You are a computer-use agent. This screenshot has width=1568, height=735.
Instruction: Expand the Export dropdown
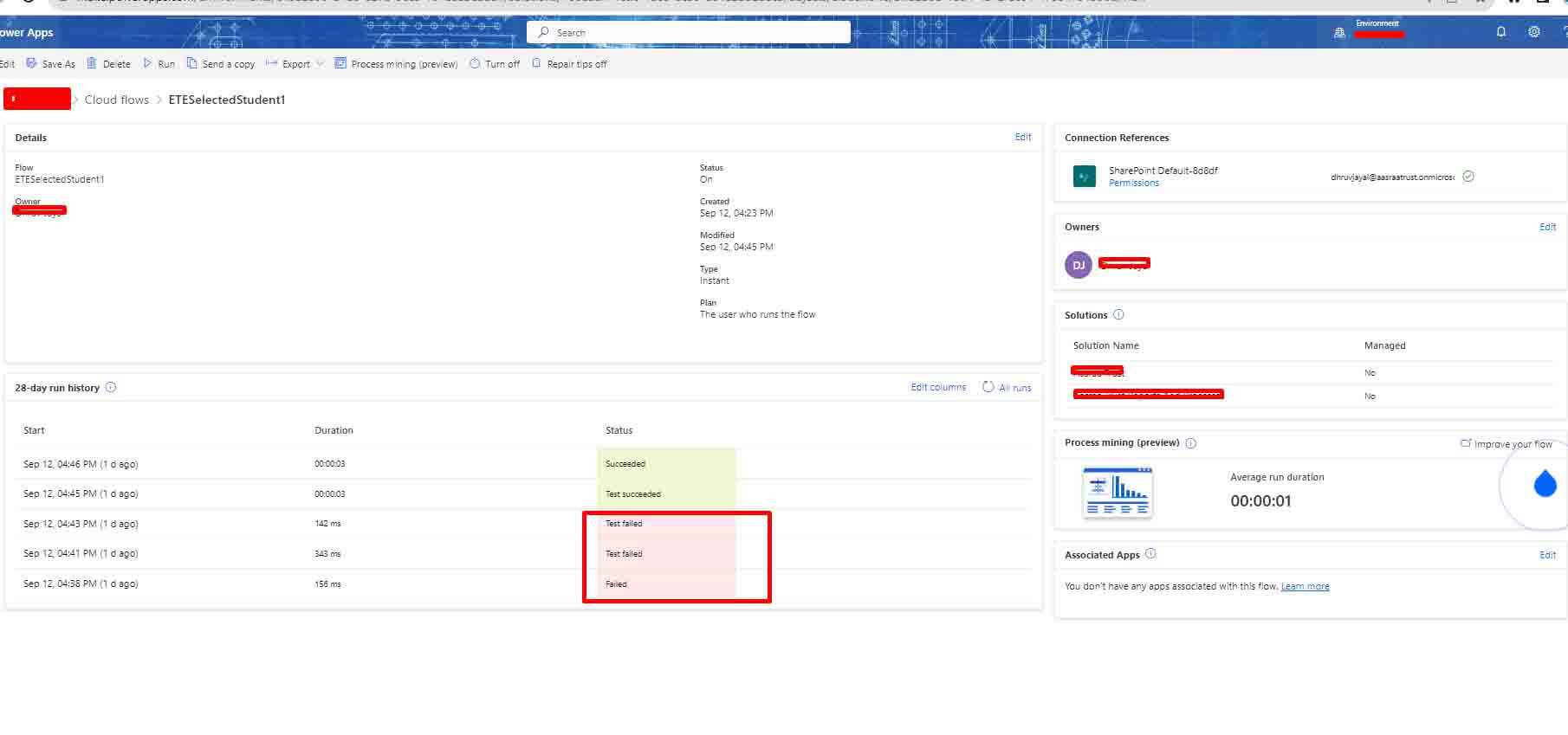[320, 64]
